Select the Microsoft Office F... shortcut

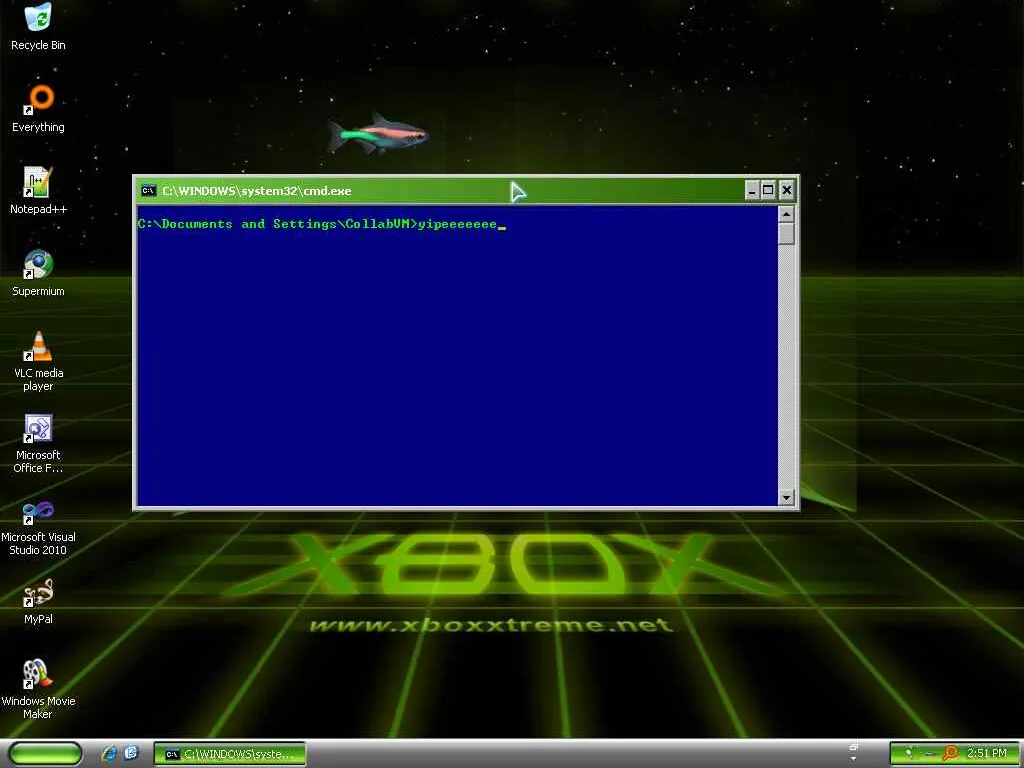38,443
